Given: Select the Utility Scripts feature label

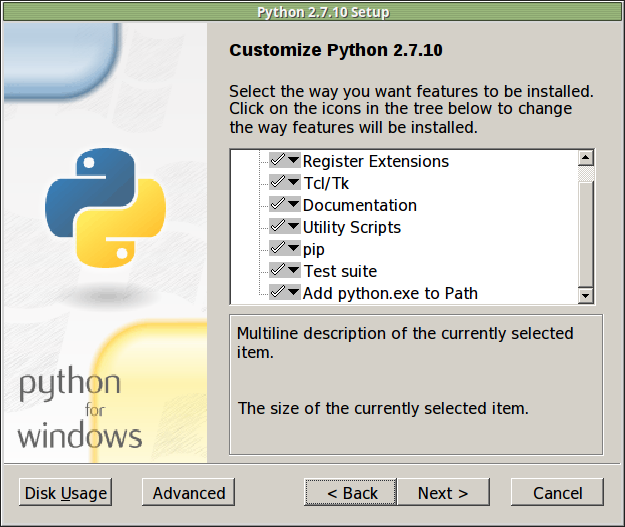Looking at the screenshot, I should pyautogui.click(x=352, y=227).
